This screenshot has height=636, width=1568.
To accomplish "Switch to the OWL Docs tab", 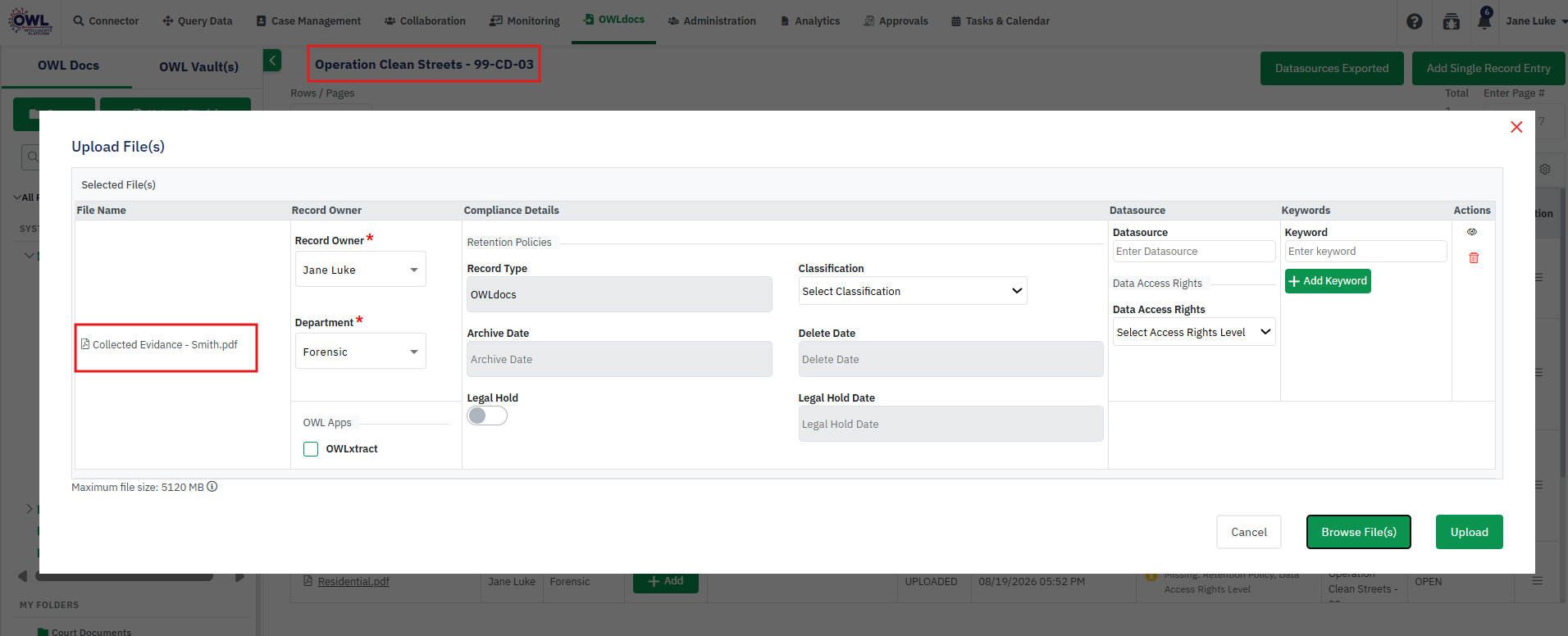I will 68,66.
